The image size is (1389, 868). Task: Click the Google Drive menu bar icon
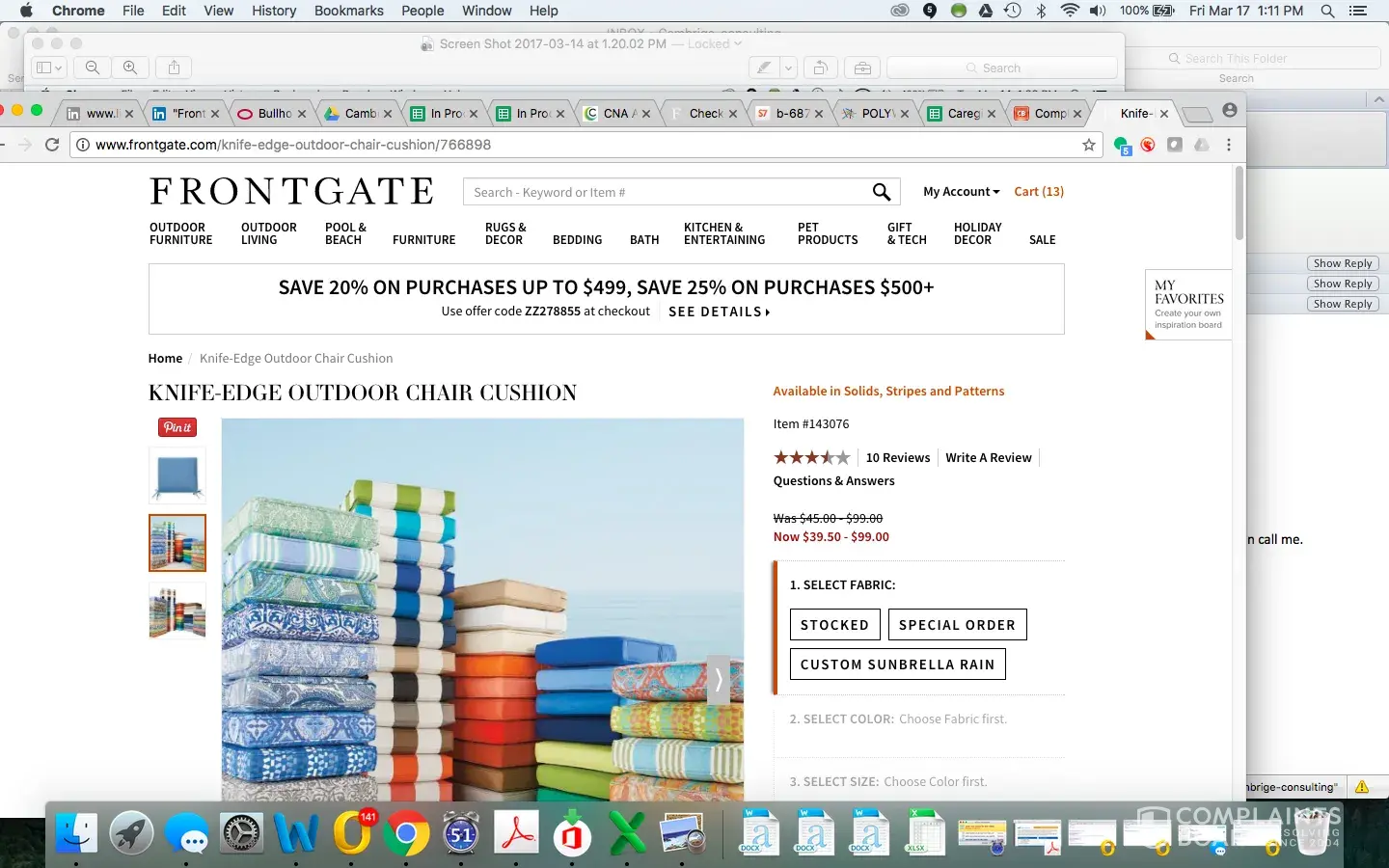(985, 11)
